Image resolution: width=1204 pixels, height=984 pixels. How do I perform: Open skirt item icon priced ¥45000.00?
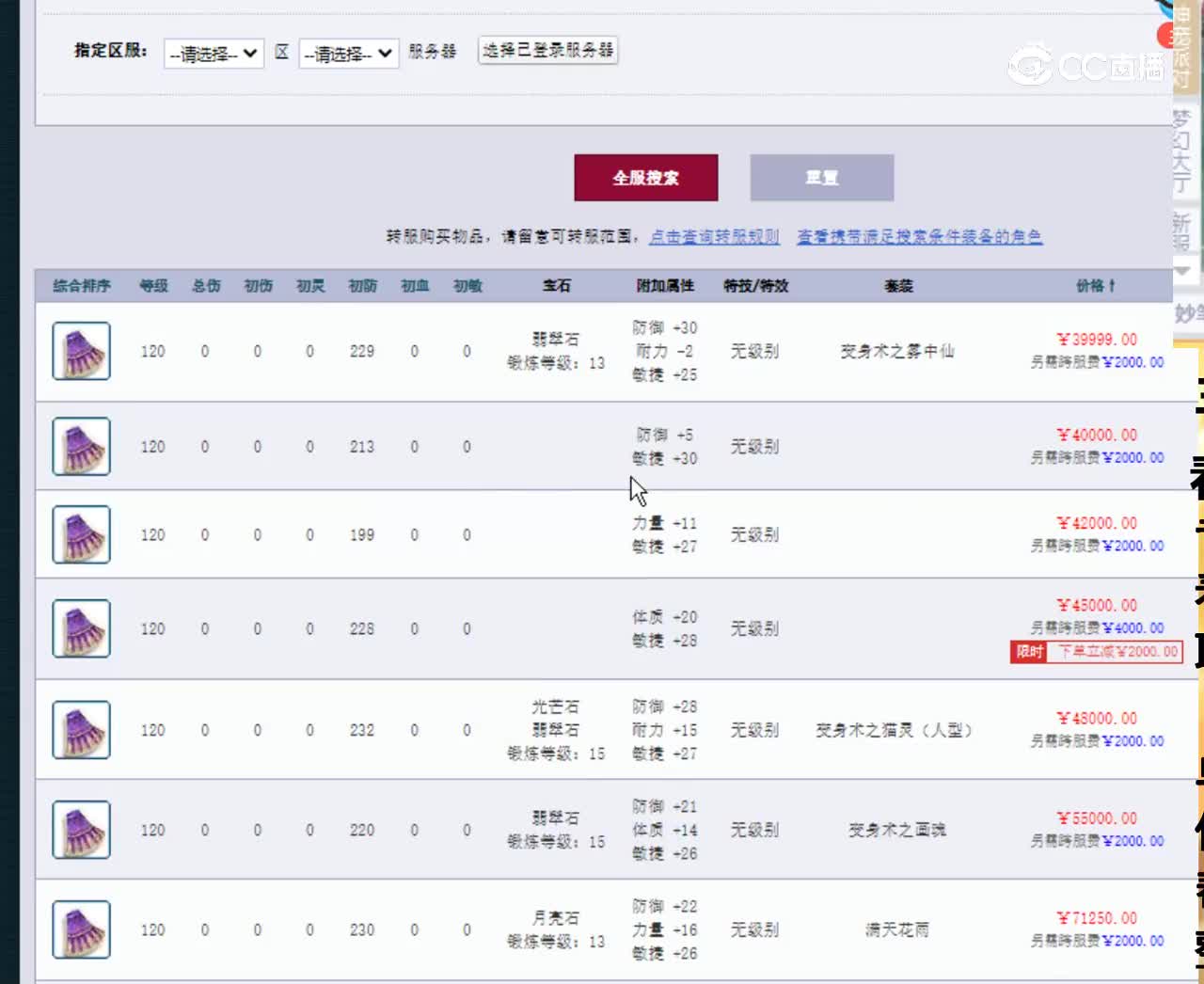click(x=81, y=628)
